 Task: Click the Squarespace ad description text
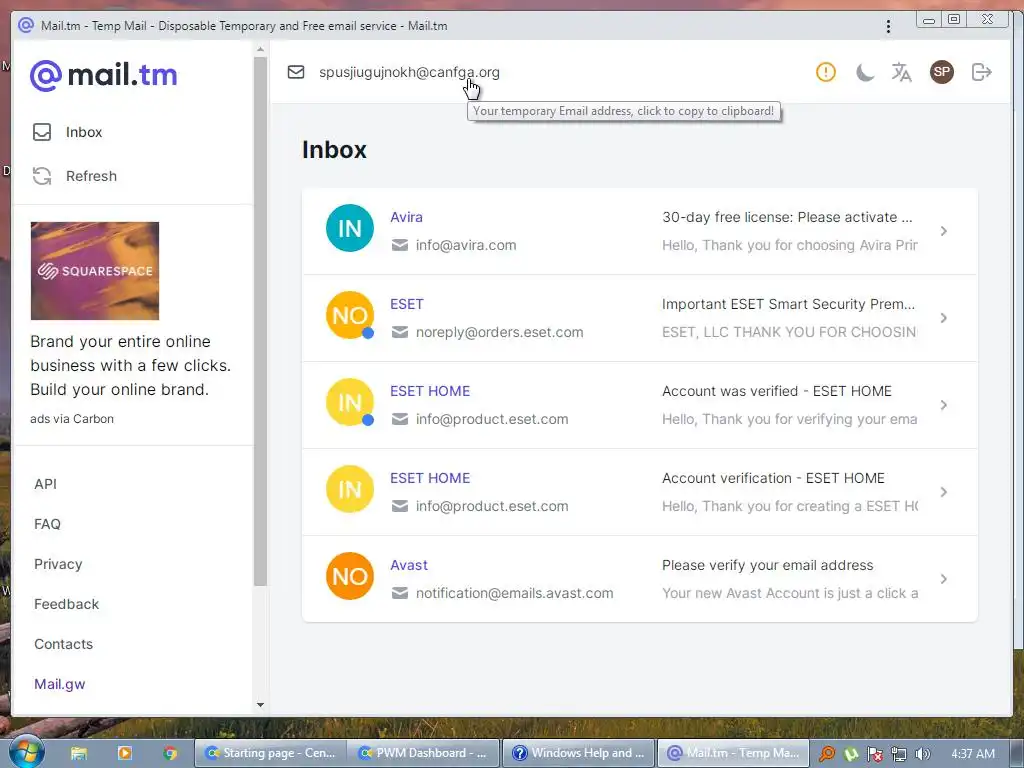click(131, 366)
